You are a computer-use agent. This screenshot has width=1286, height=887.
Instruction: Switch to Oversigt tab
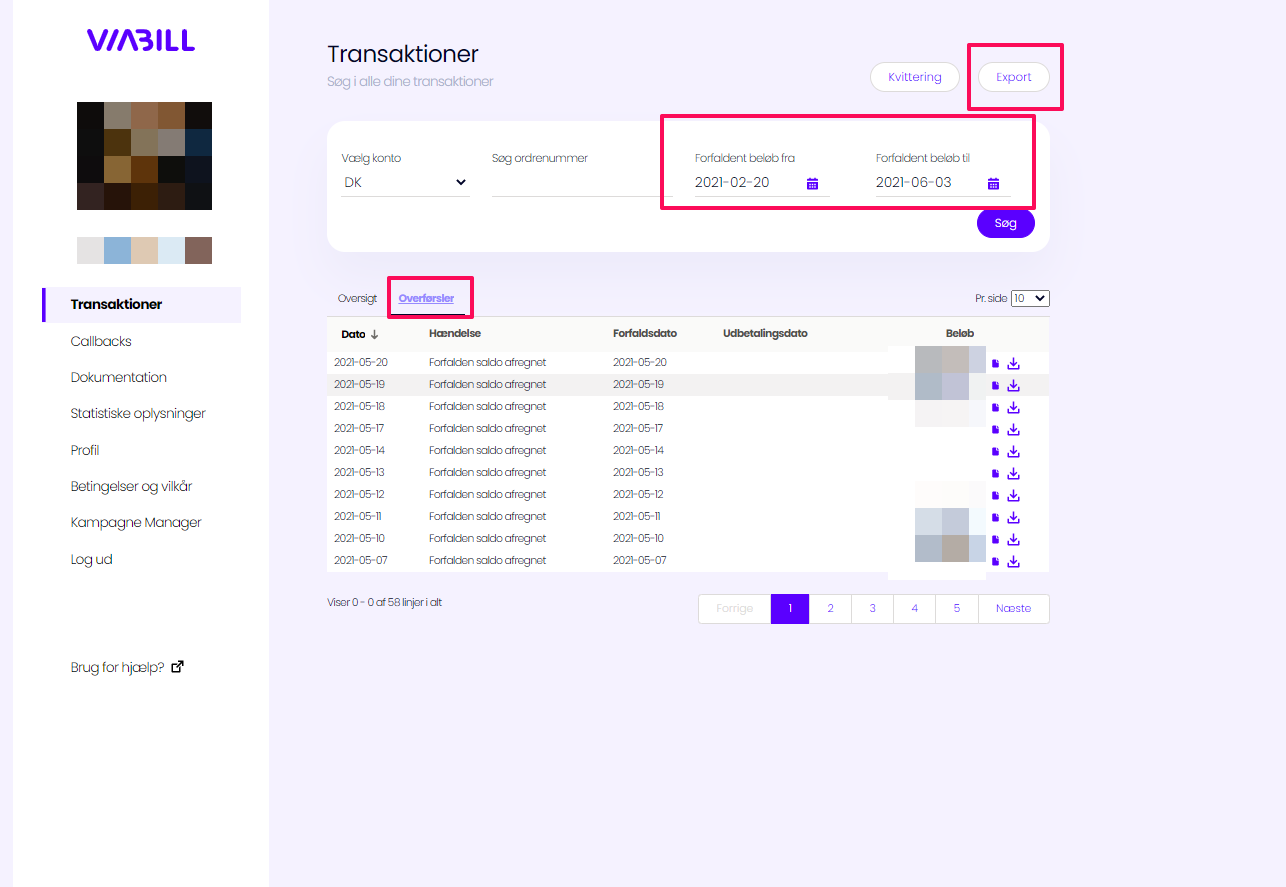(357, 298)
